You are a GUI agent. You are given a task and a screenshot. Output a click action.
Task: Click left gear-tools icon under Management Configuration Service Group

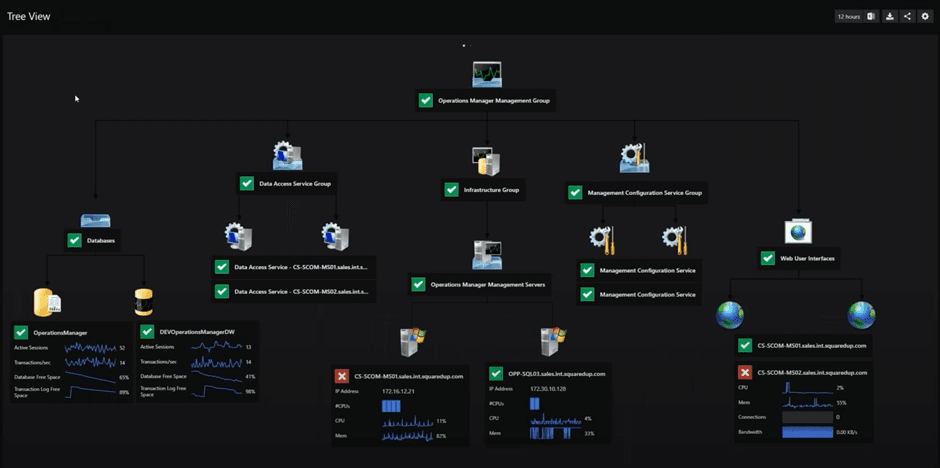602,240
